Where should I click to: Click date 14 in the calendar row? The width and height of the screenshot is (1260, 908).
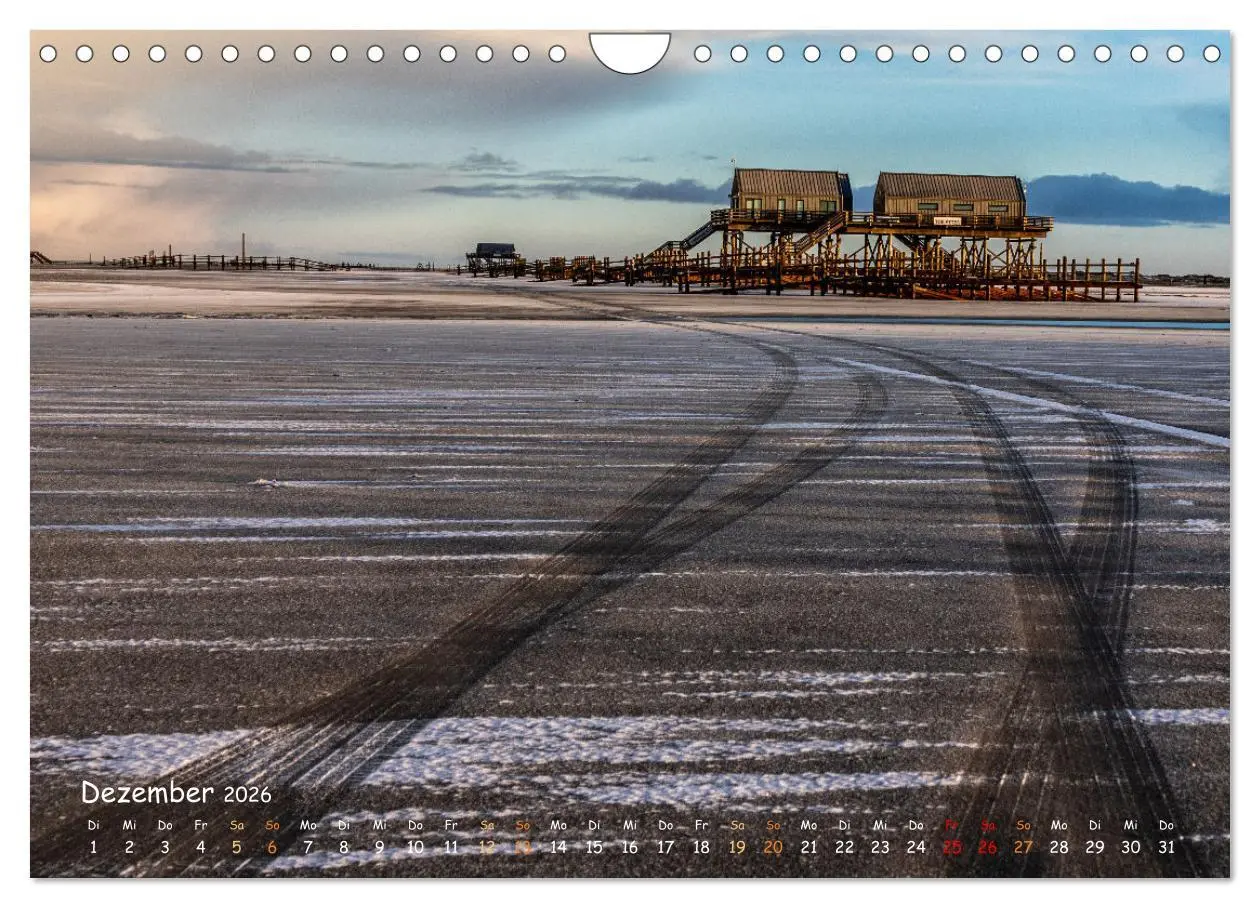point(558,847)
